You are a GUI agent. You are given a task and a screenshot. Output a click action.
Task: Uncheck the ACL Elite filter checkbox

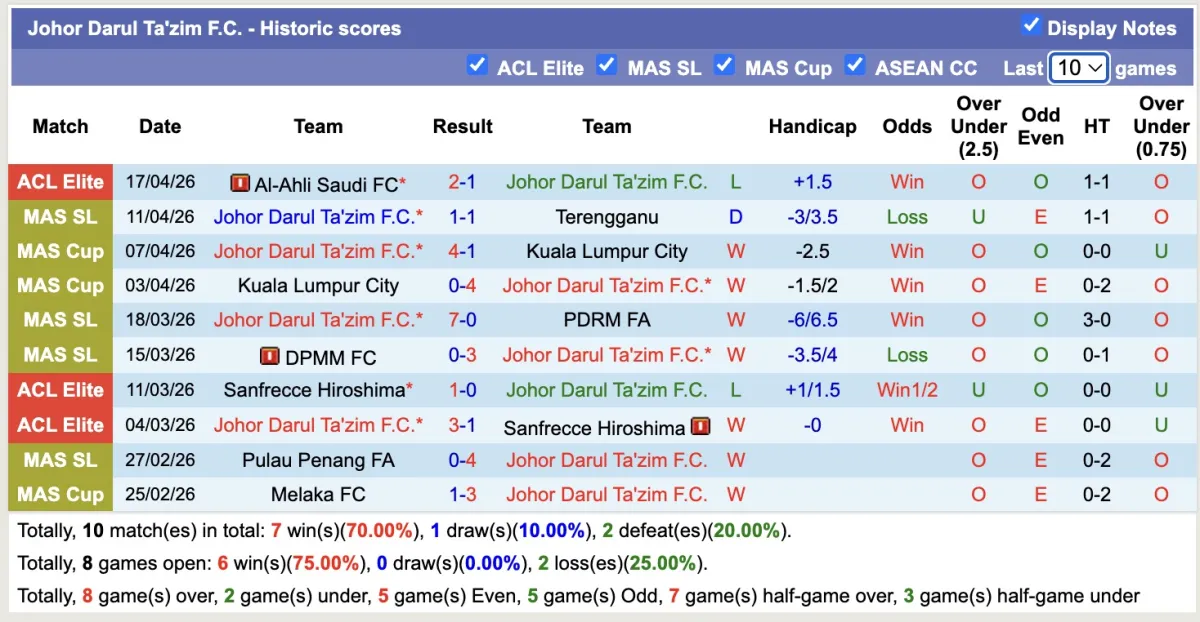coord(478,66)
